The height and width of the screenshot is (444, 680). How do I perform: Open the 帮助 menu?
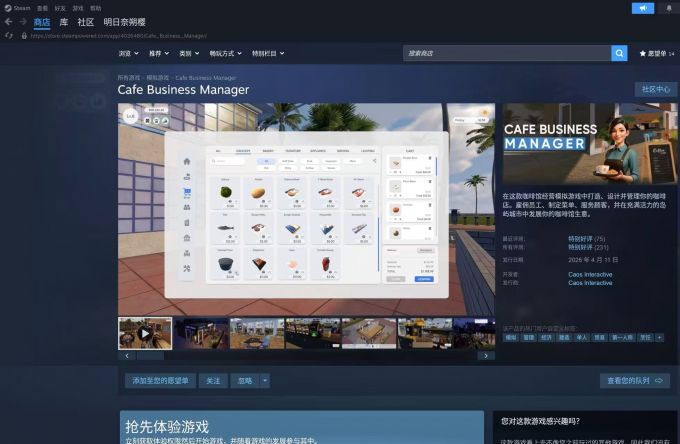(x=95, y=8)
